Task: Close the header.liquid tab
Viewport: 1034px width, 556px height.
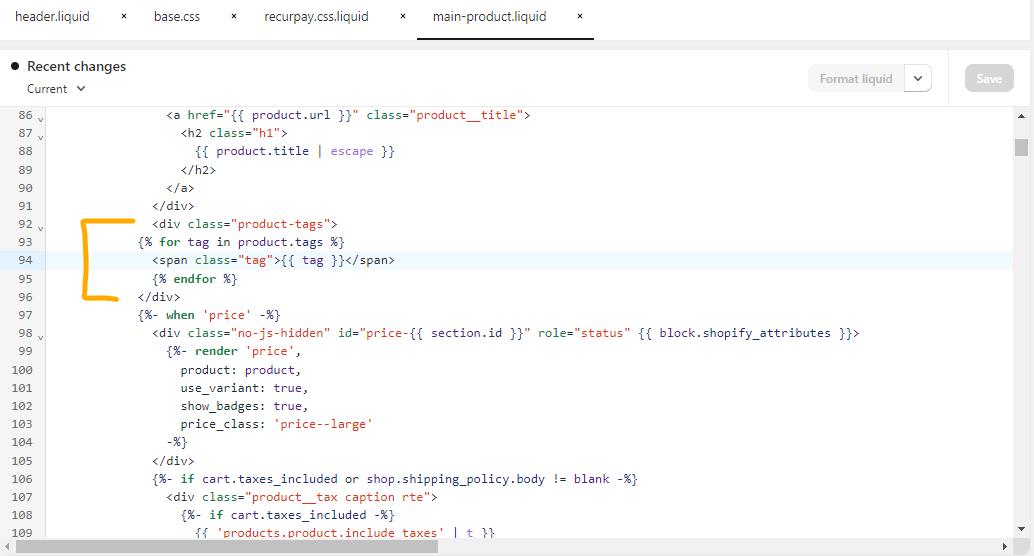Action: tap(123, 16)
